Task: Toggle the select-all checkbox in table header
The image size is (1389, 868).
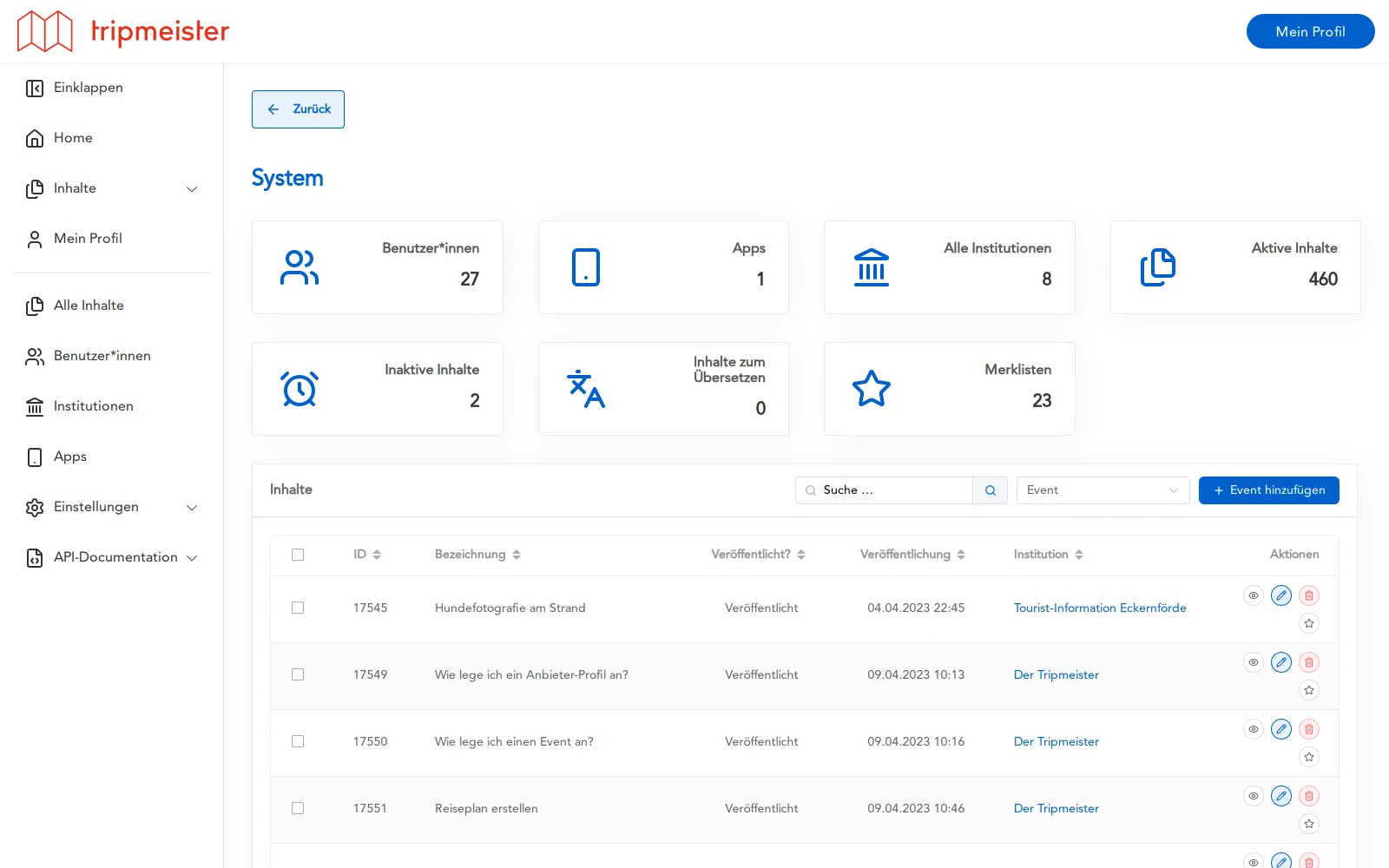Action: tap(298, 555)
